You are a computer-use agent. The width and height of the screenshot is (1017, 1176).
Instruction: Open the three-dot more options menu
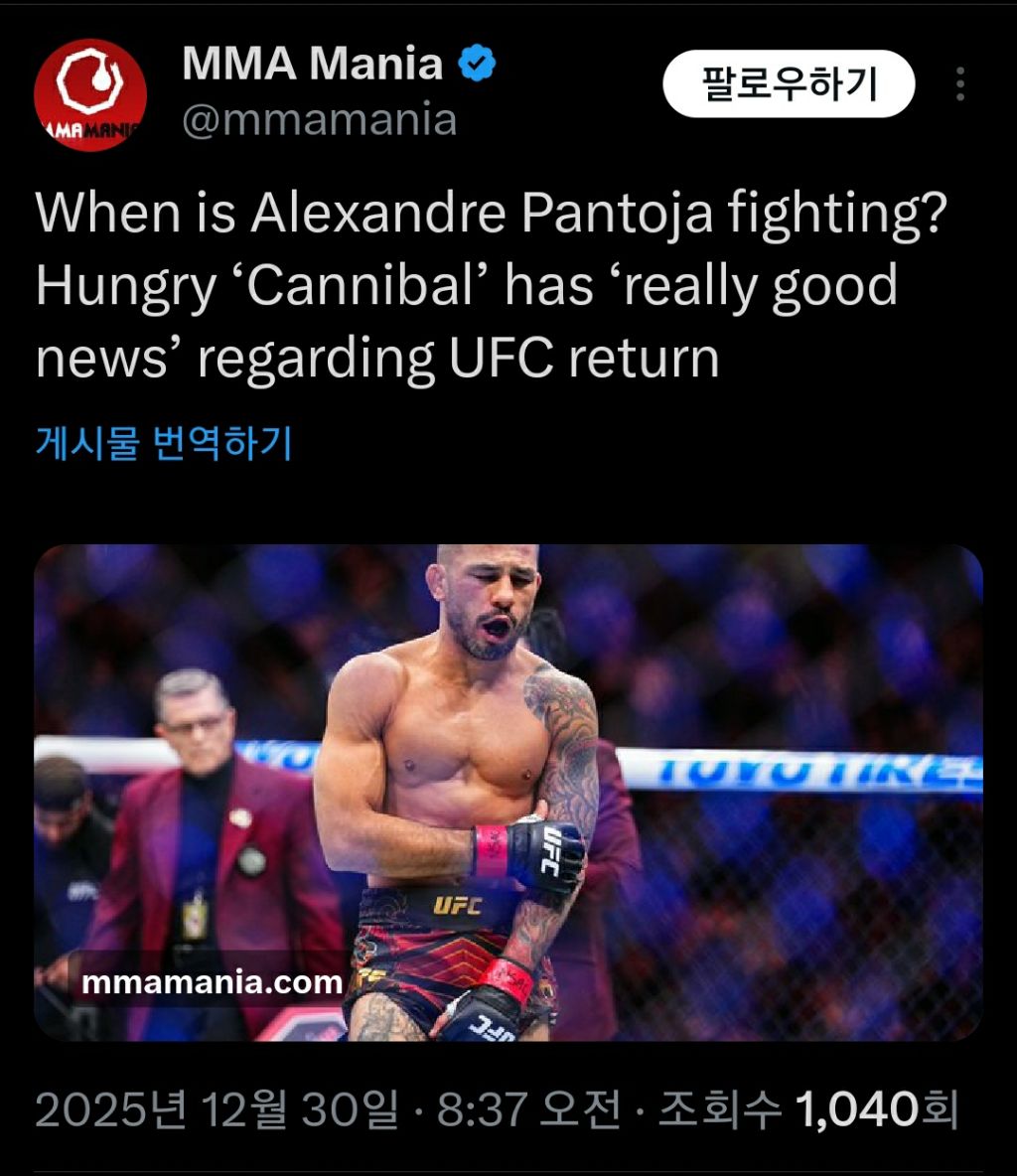[x=960, y=84]
